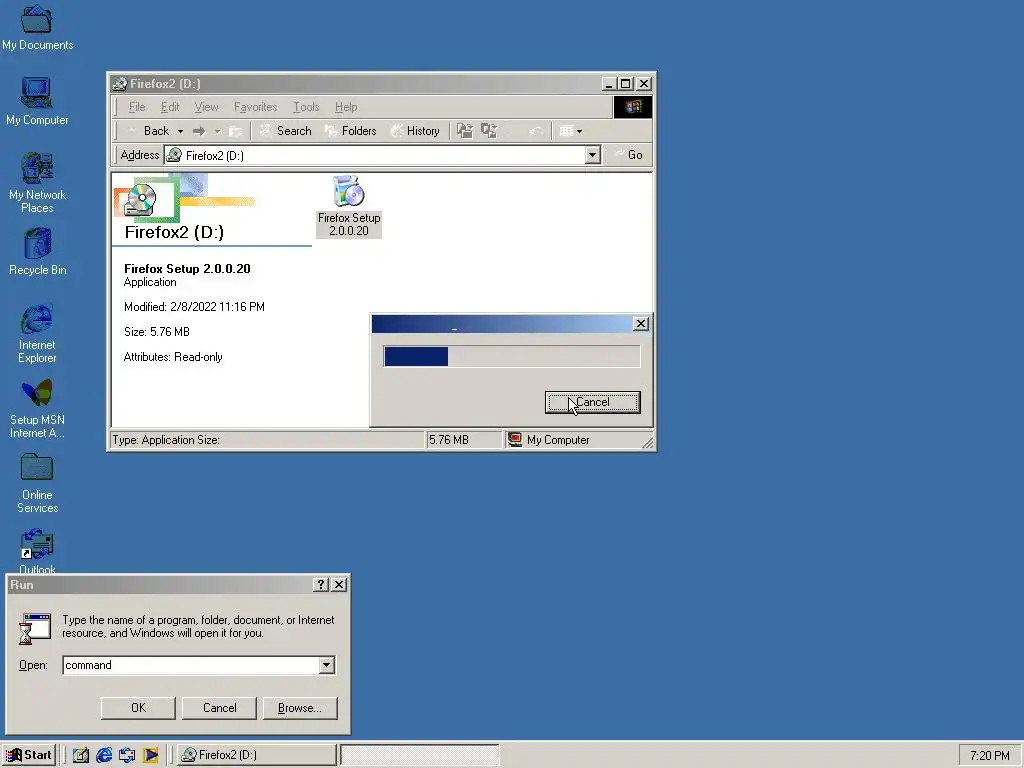Screen dimensions: 1024x768
Task: Expand the Address bar dropdown
Action: tap(592, 155)
